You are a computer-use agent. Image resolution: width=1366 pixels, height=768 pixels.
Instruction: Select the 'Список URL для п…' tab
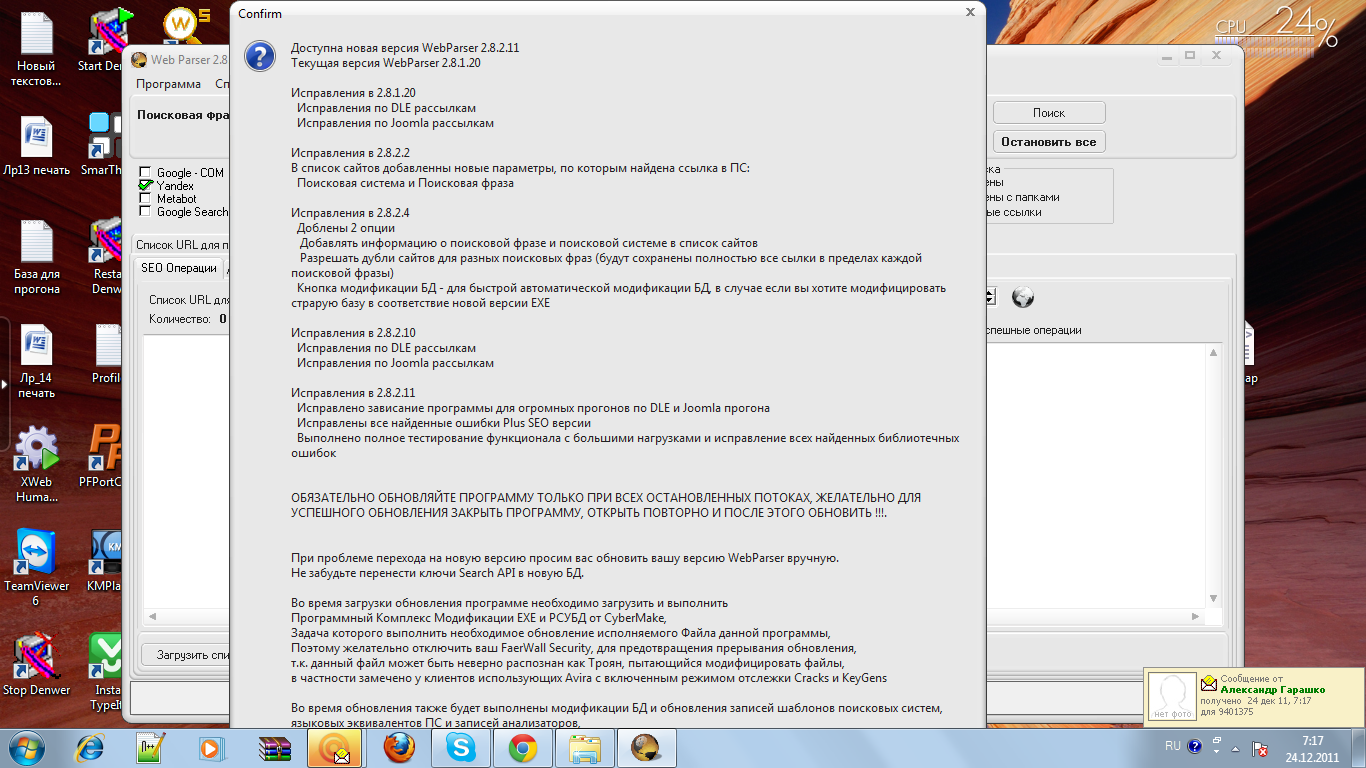[183, 245]
